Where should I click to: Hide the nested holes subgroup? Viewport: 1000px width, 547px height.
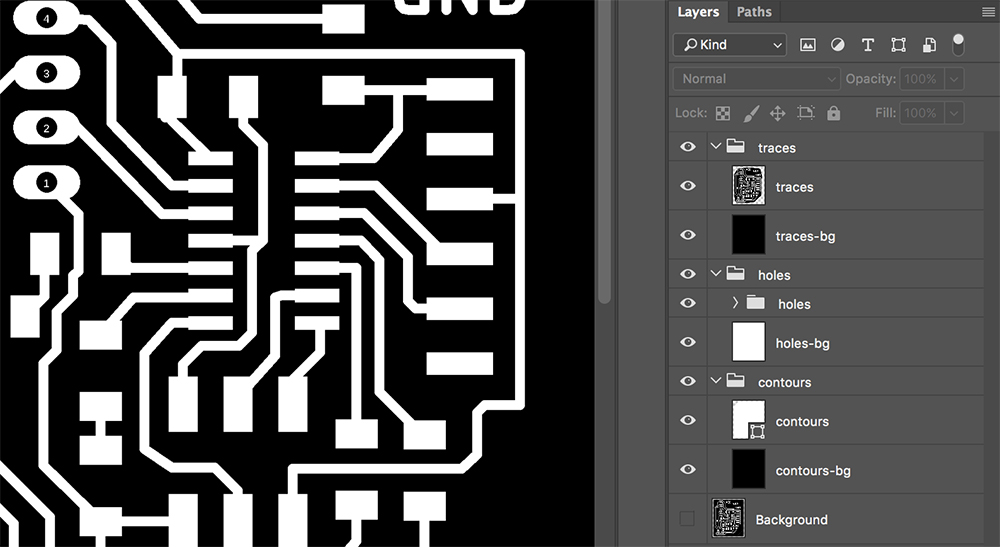pyautogui.click(x=688, y=303)
